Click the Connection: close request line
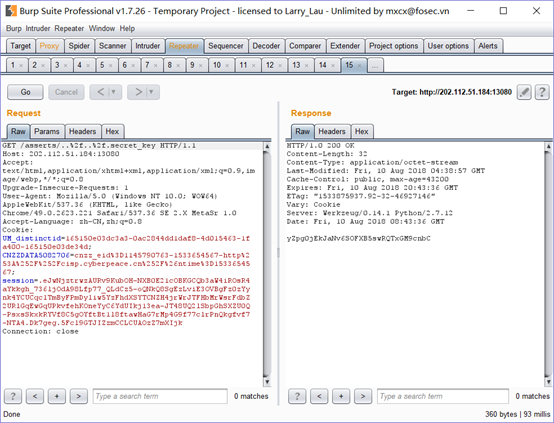The image size is (554, 423). [41, 331]
